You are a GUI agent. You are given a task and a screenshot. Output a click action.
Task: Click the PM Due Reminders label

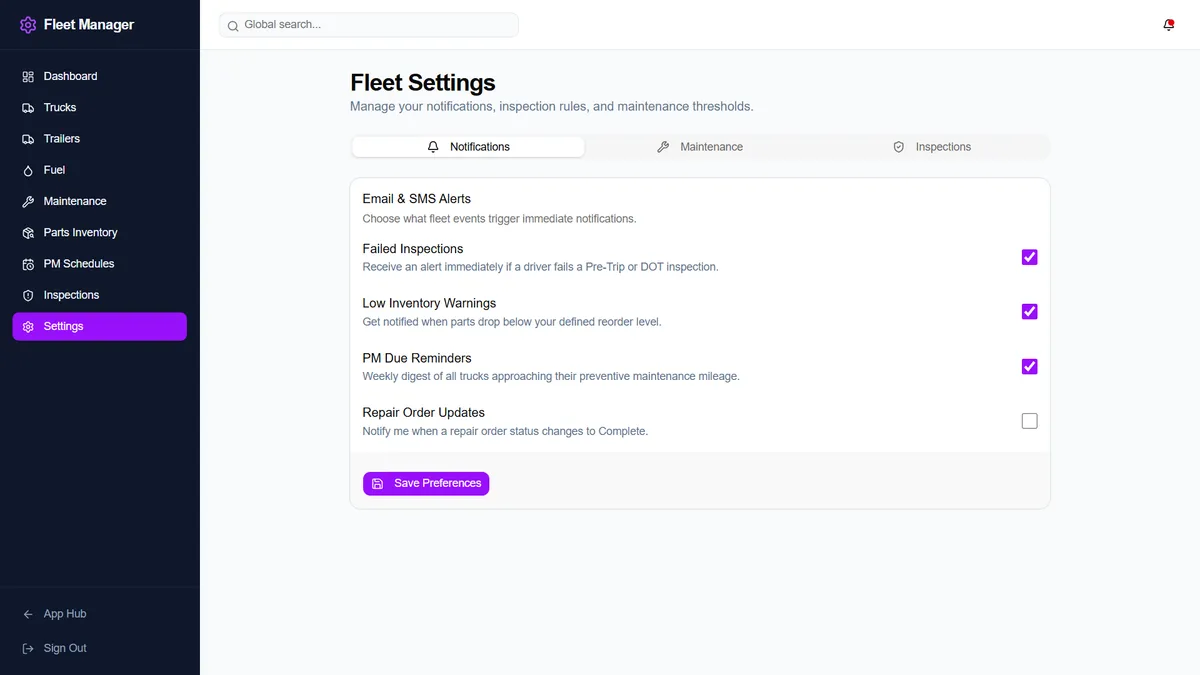417,358
